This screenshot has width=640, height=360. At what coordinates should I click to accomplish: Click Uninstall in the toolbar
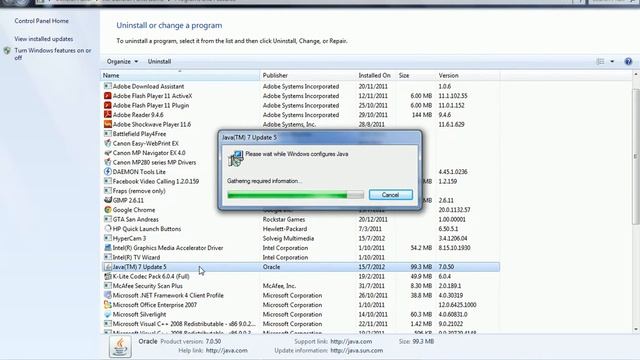click(x=159, y=62)
